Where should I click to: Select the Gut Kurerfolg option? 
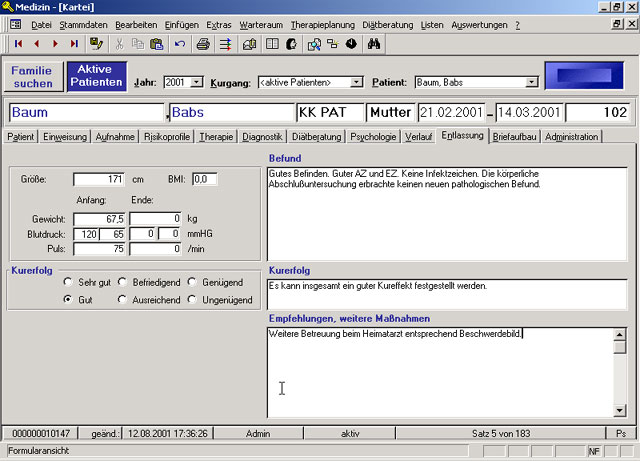pos(68,300)
